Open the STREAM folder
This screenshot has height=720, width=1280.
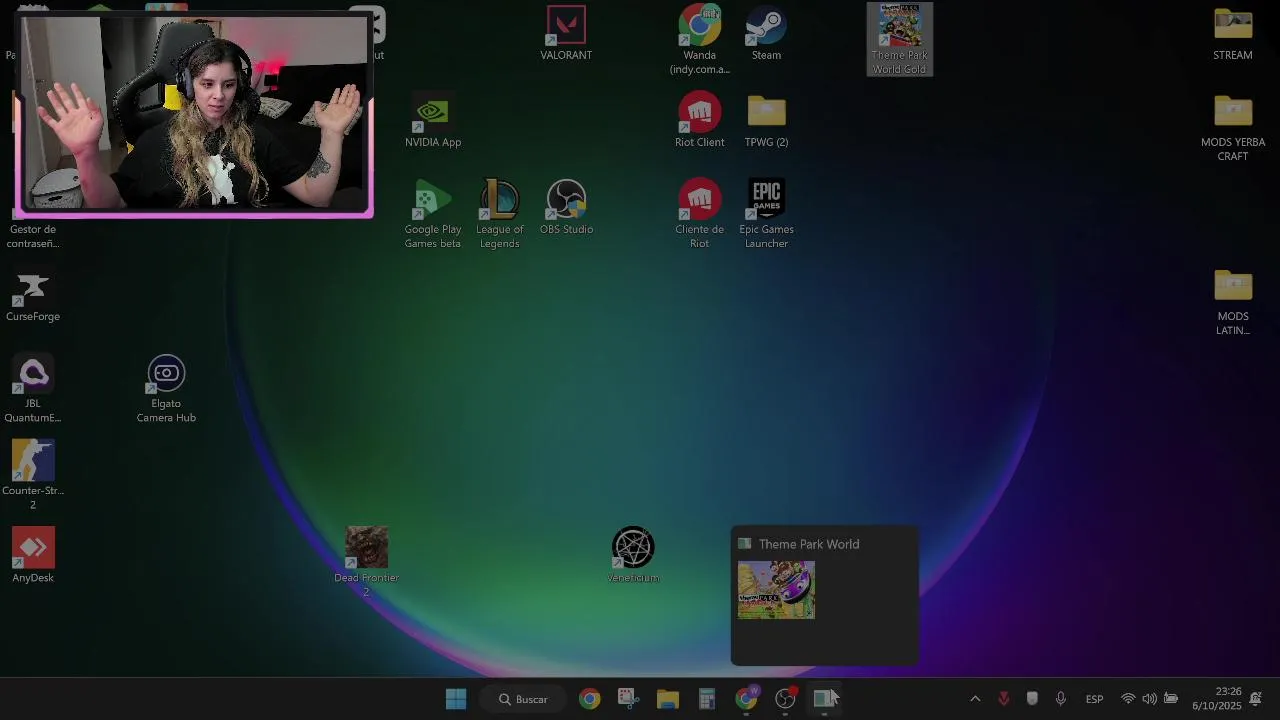(1233, 33)
